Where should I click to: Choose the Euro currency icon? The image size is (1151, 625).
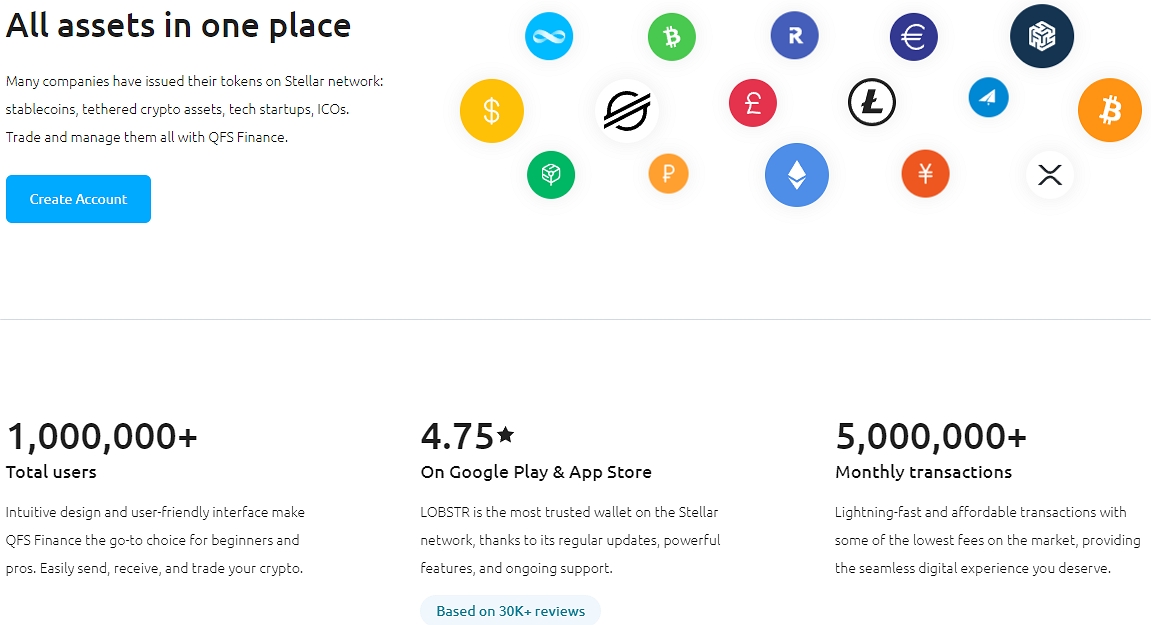914,38
